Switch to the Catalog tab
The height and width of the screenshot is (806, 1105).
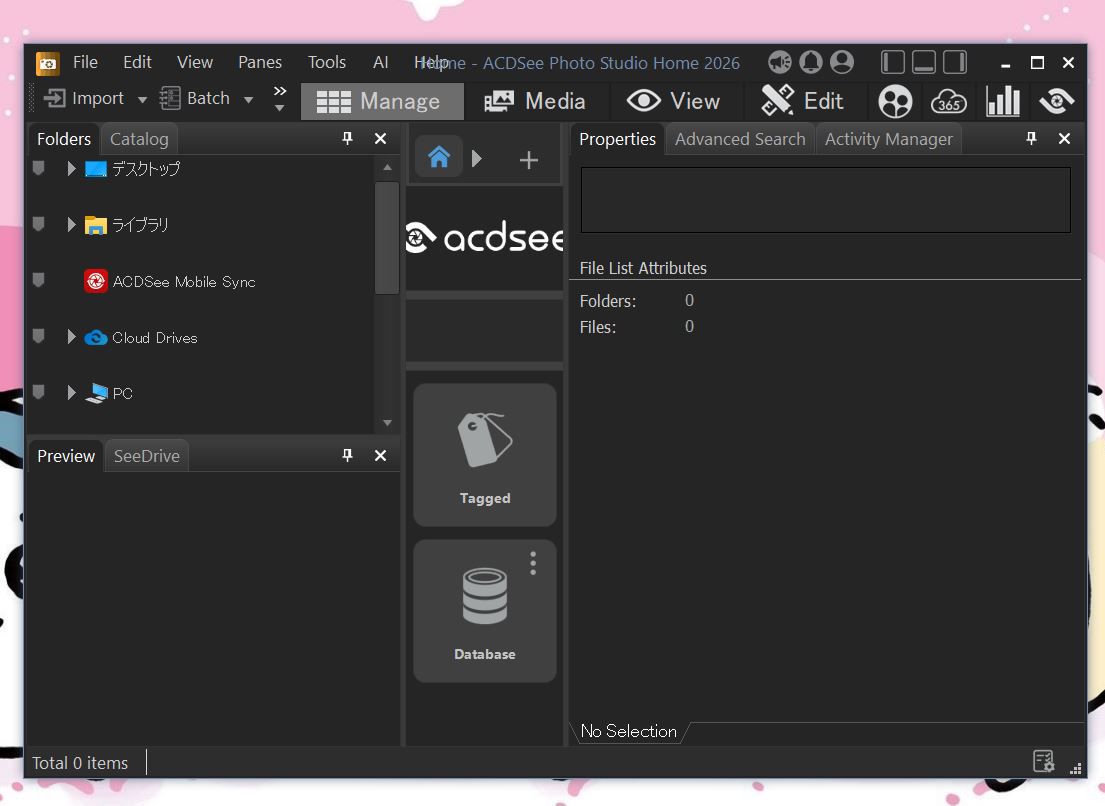click(139, 139)
